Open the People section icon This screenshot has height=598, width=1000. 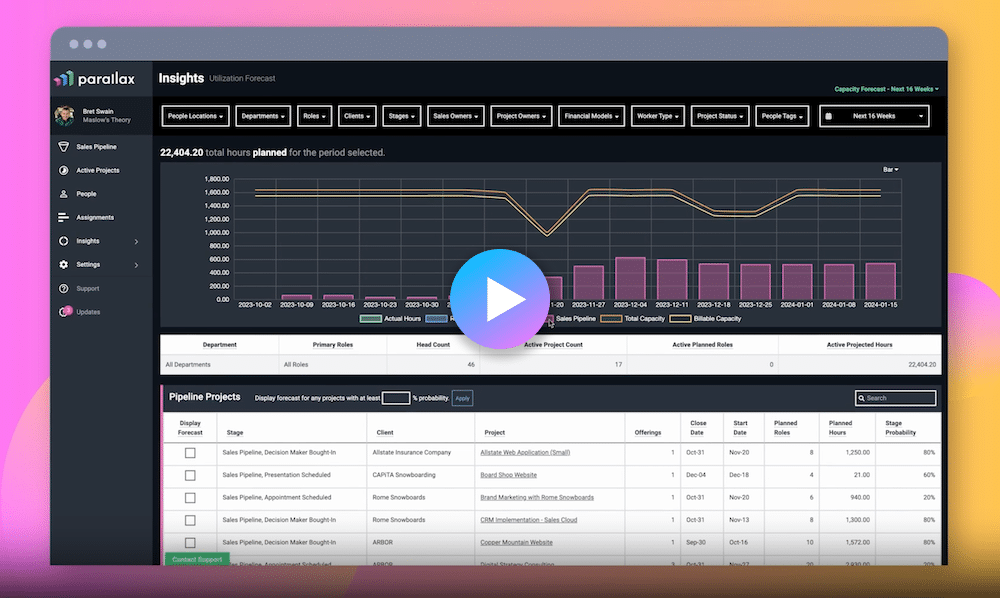[63, 194]
